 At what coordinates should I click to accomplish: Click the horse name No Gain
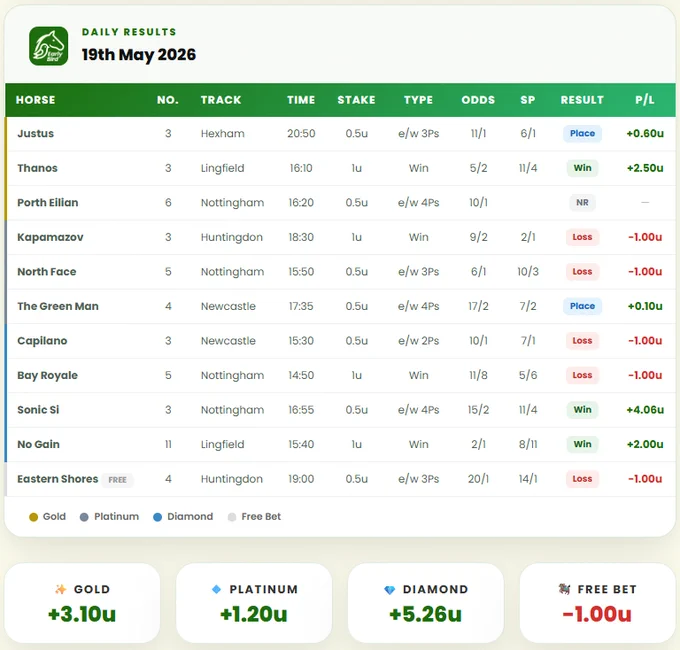pos(38,444)
